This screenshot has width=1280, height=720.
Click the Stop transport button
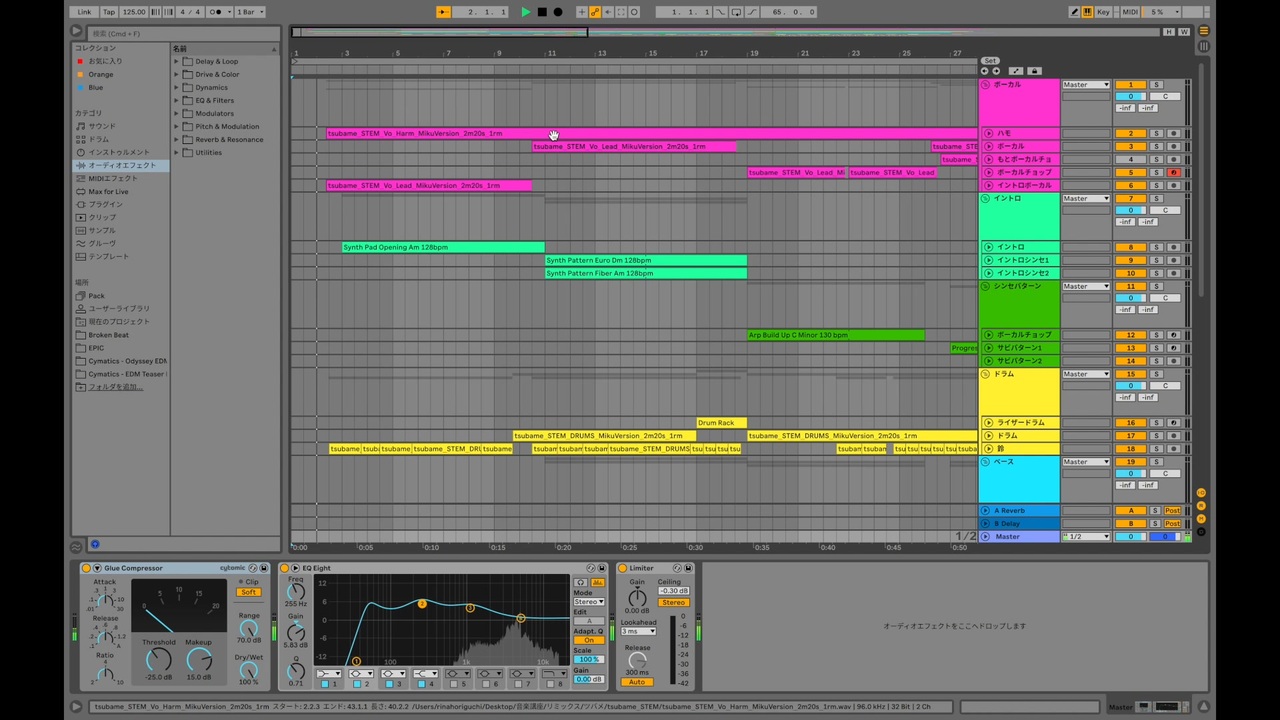tap(542, 12)
